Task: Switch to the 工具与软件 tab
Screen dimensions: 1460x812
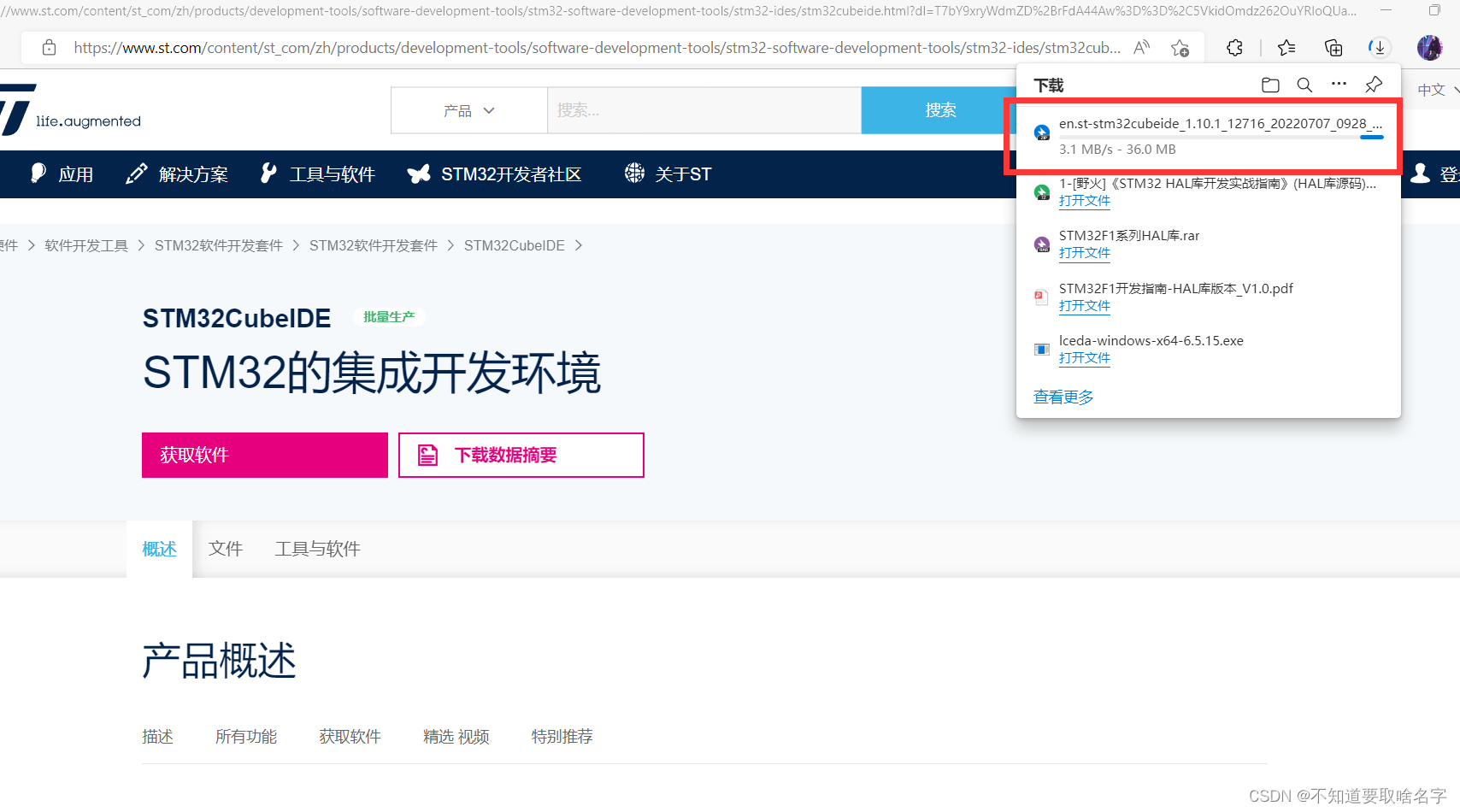Action: (318, 549)
